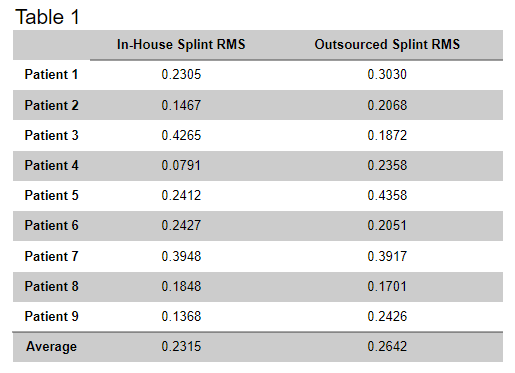Click the Average row label

pos(51,346)
